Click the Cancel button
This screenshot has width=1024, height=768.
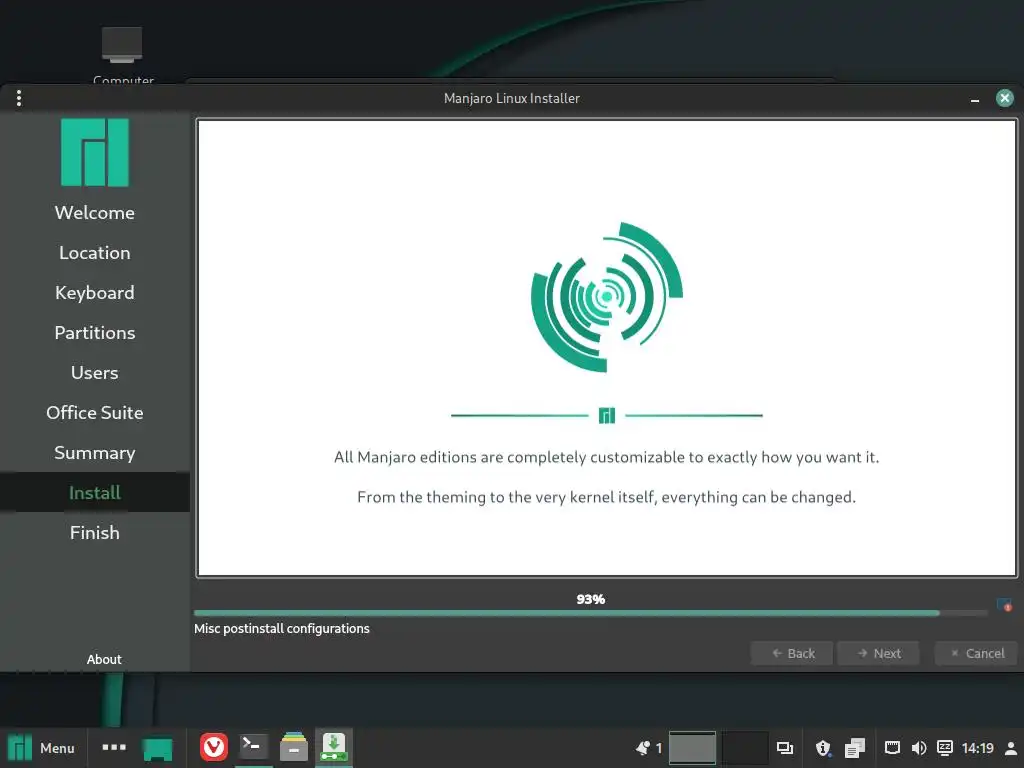976,653
